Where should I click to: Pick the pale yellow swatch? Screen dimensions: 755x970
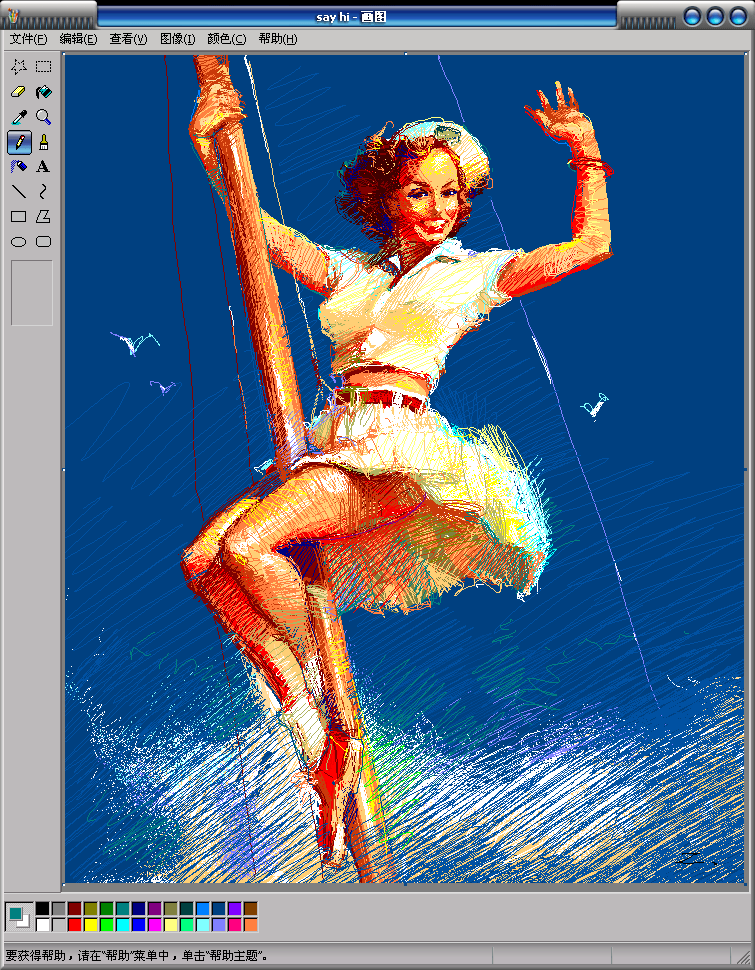(x=171, y=925)
